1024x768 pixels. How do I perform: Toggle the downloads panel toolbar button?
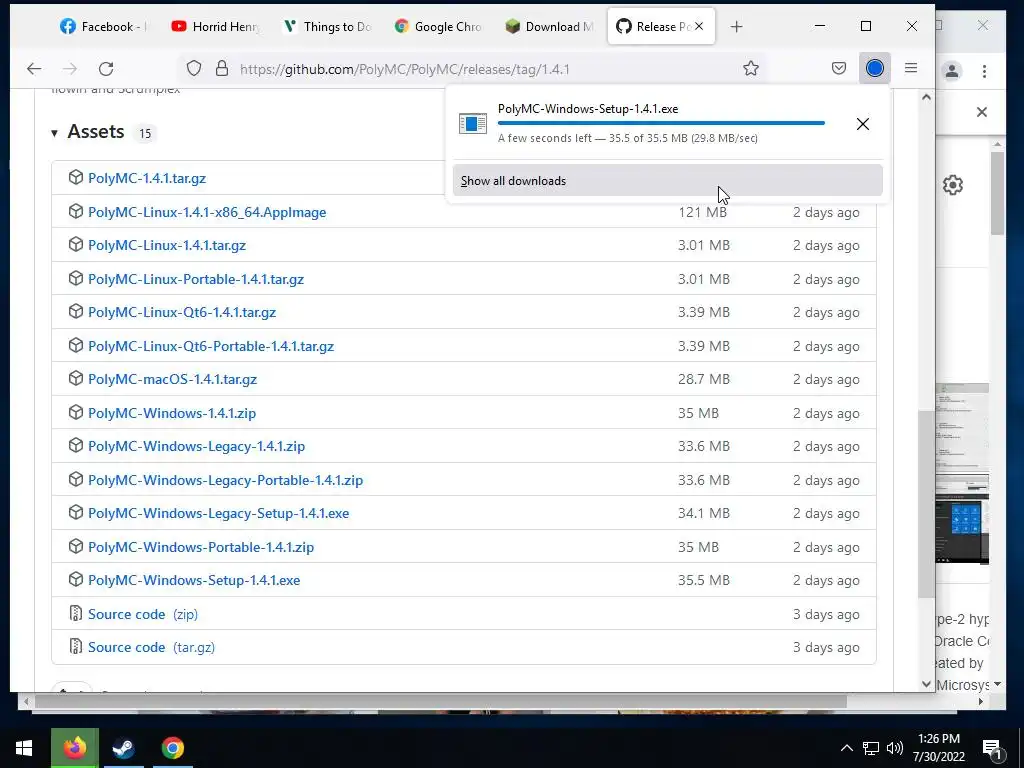(x=874, y=68)
